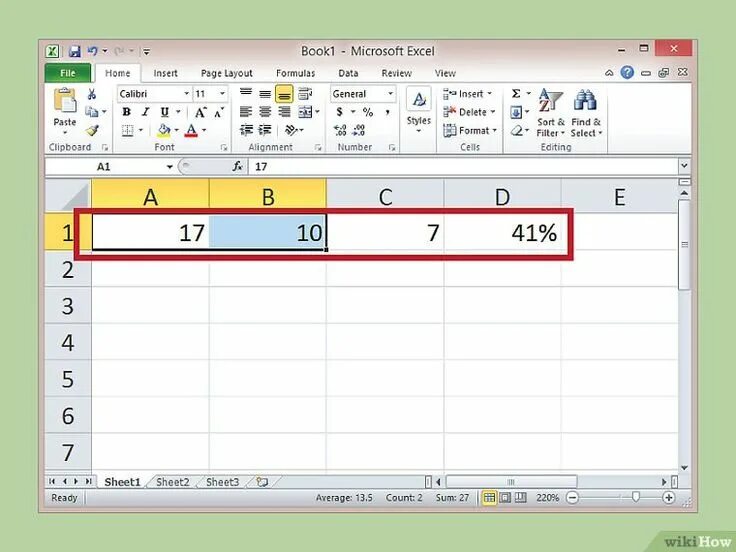736x552 pixels.
Task: Click the Fill down icon
Action: point(516,112)
